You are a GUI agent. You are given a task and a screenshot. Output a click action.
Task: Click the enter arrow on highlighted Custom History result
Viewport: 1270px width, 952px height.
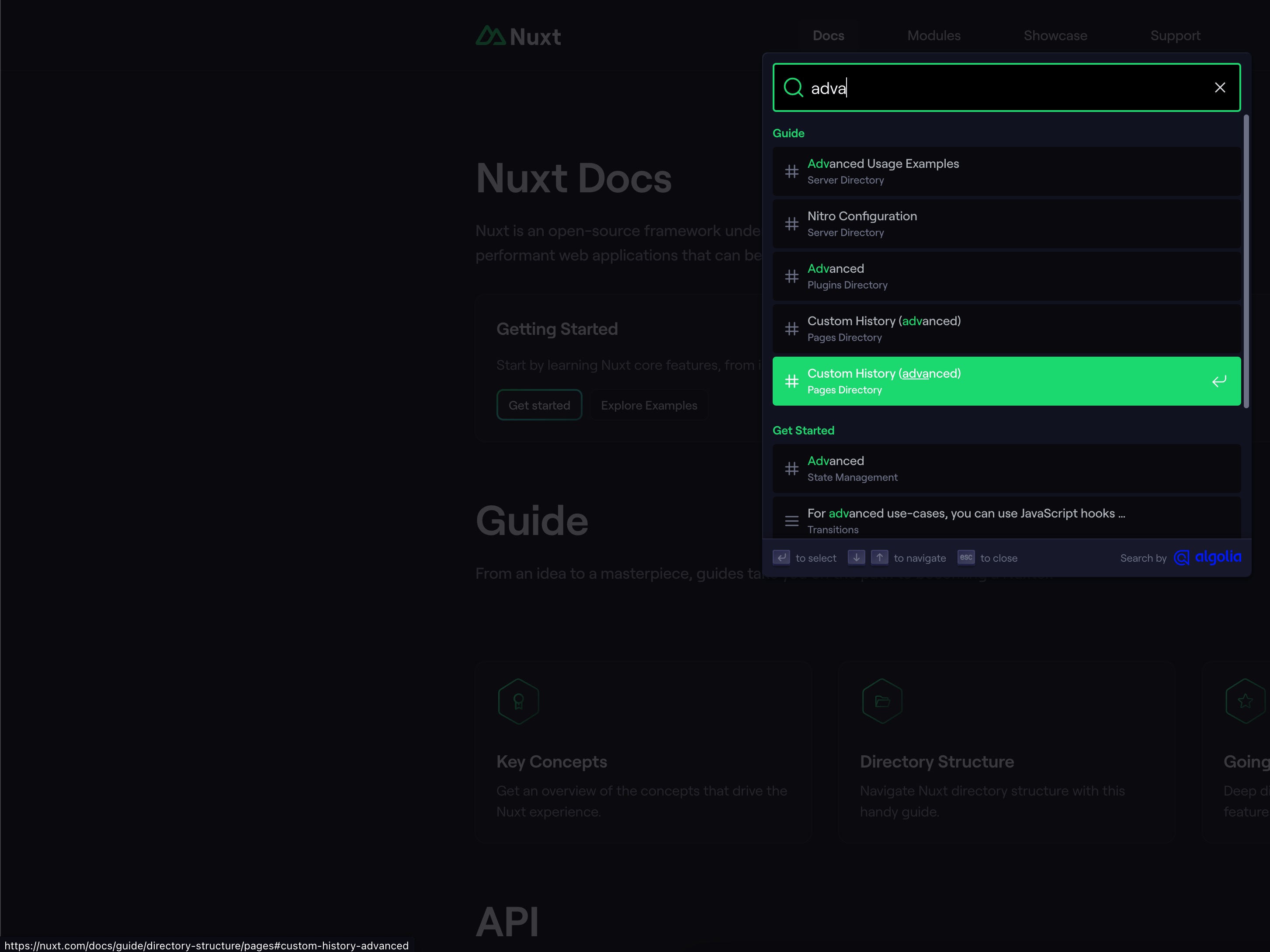coord(1218,381)
